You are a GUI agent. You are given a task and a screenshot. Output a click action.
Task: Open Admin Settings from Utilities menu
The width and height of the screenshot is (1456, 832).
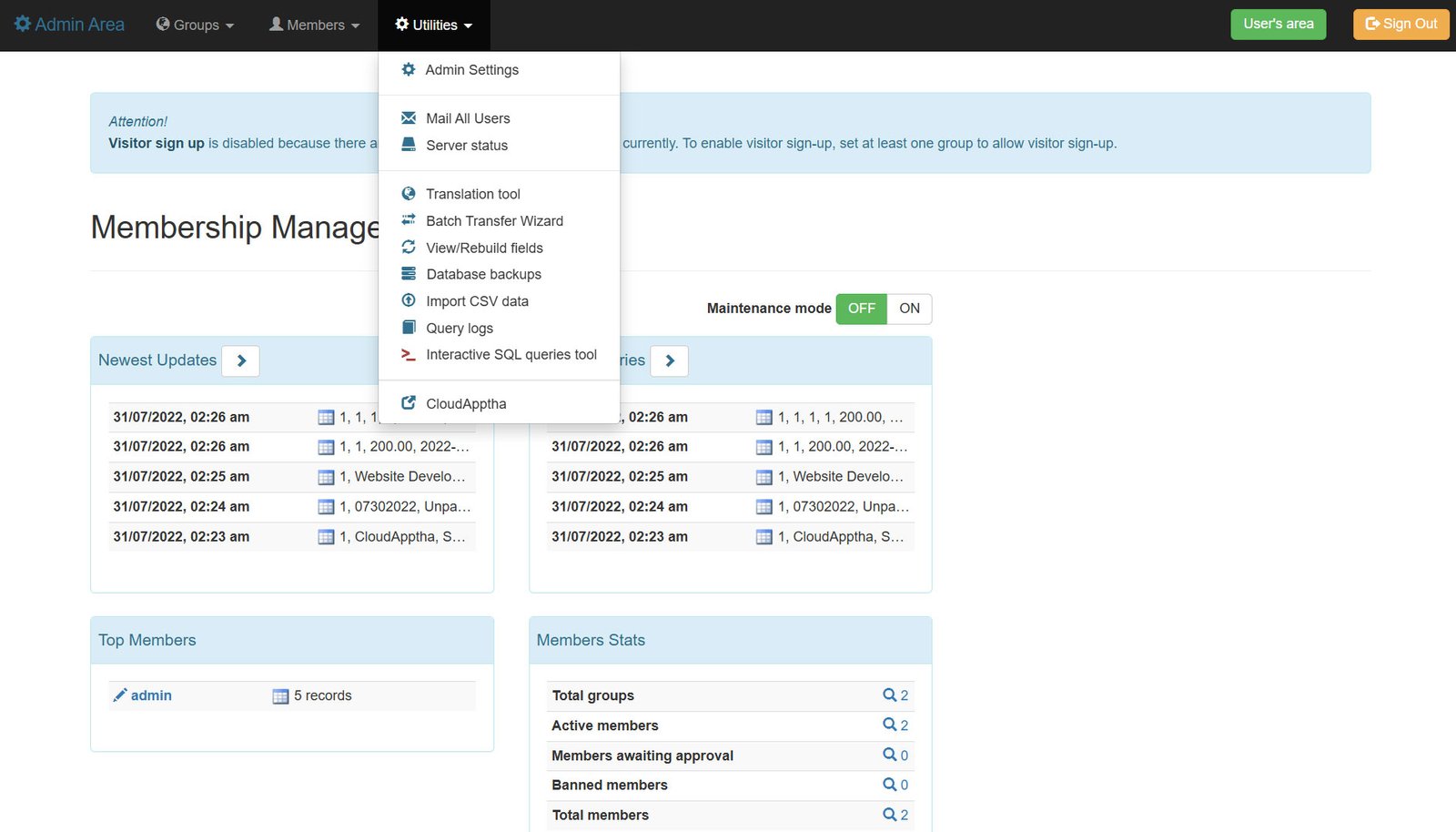tap(499, 70)
